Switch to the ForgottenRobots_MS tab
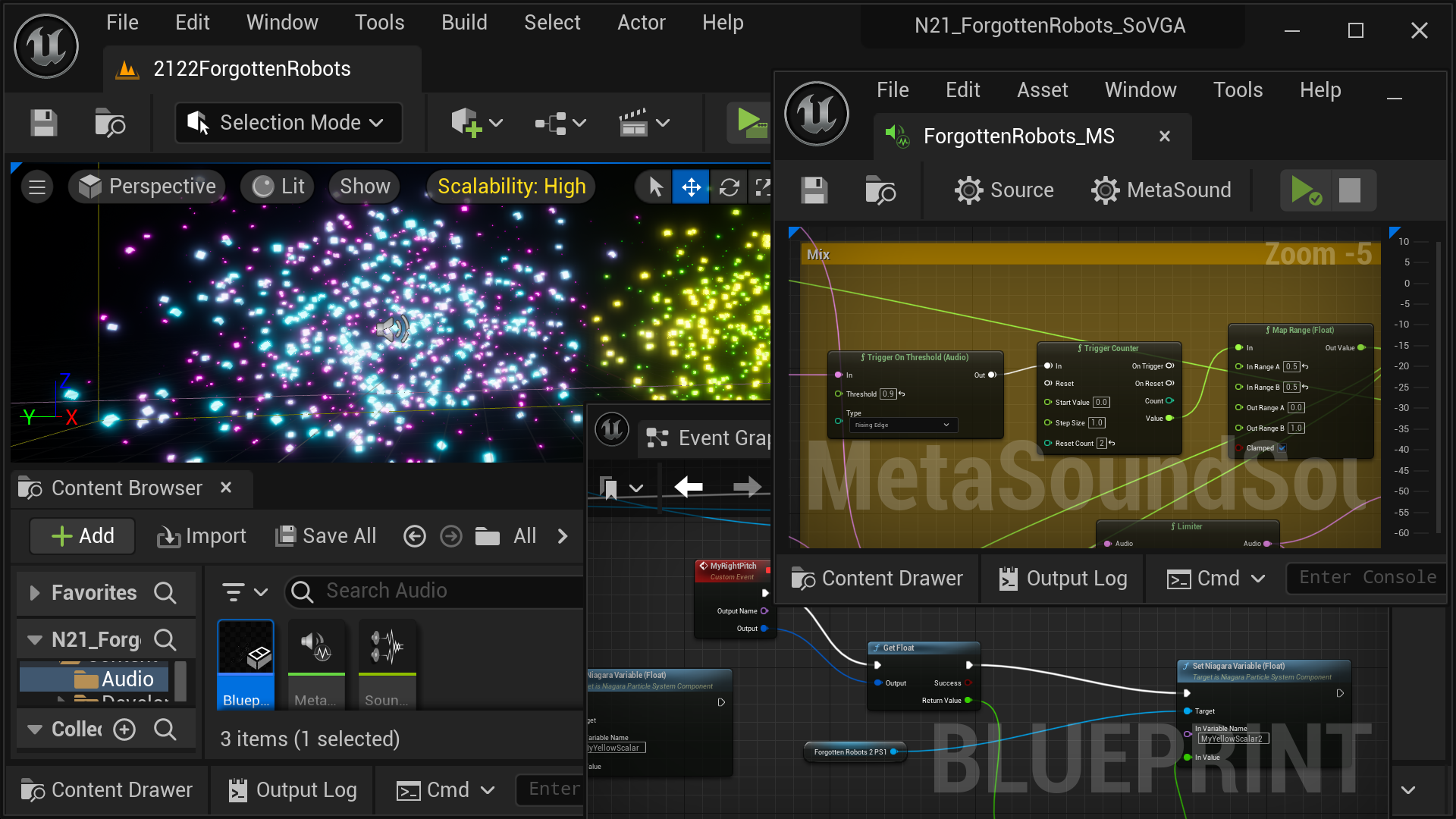Viewport: 1456px width, 819px height. 1018,136
